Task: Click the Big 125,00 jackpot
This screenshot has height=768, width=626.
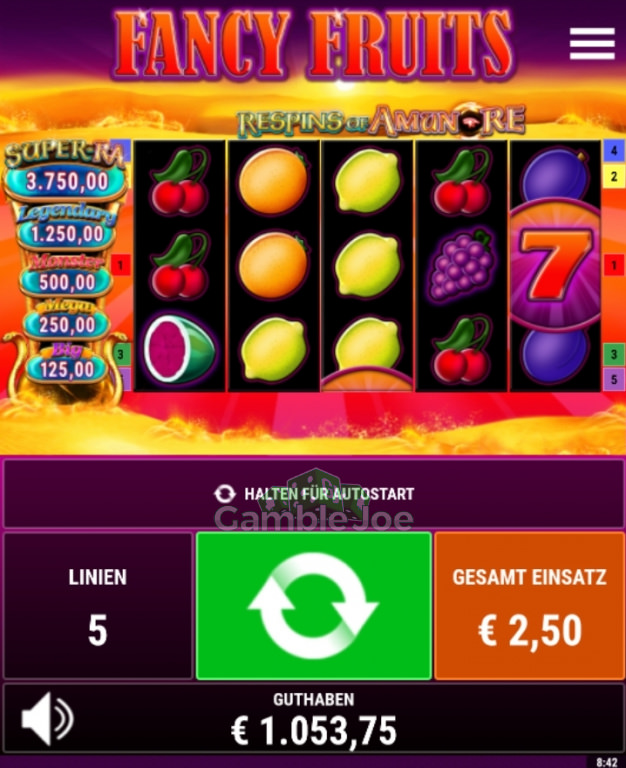Action: click(67, 363)
